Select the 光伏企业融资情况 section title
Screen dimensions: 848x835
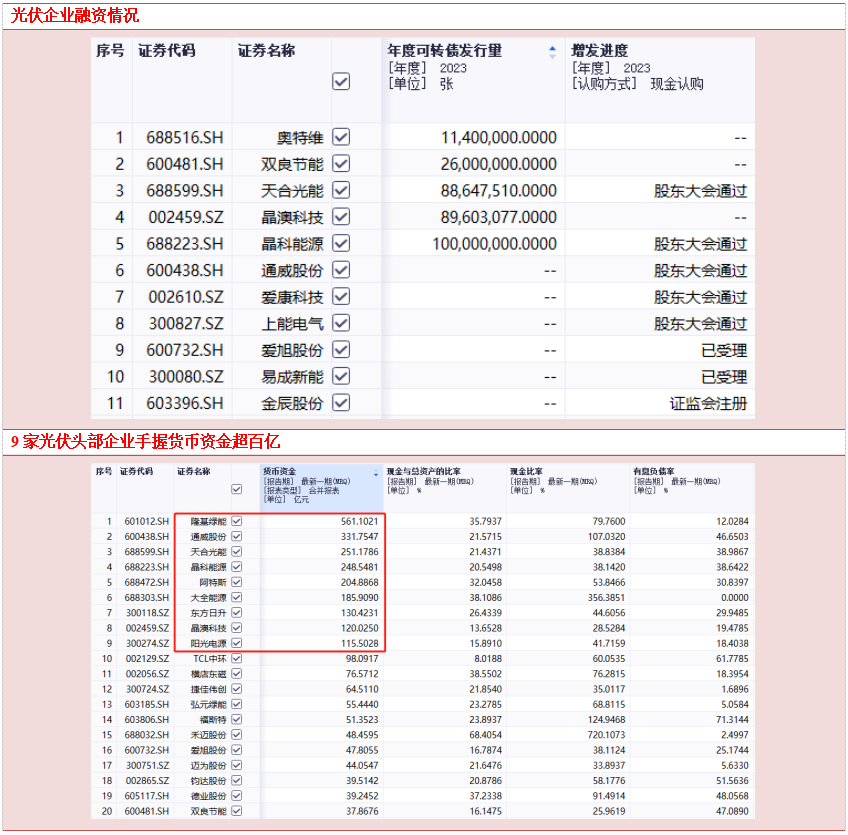pos(75,15)
